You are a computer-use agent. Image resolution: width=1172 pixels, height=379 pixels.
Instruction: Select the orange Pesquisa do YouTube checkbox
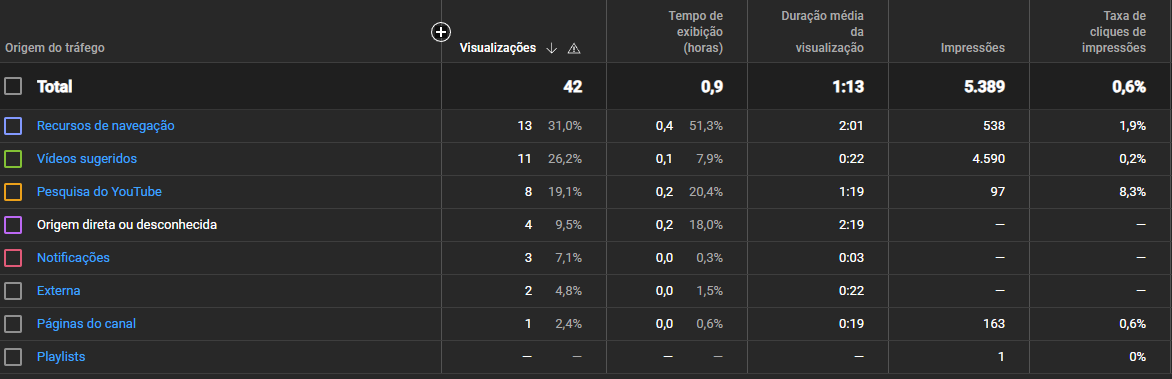[x=13, y=191]
